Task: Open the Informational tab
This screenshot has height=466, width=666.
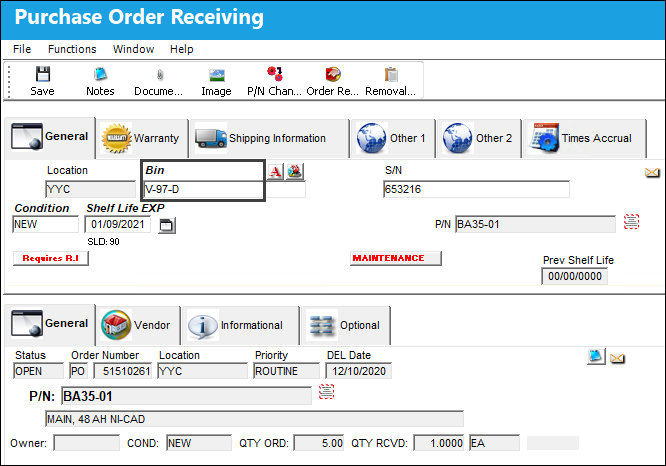Action: (240, 325)
